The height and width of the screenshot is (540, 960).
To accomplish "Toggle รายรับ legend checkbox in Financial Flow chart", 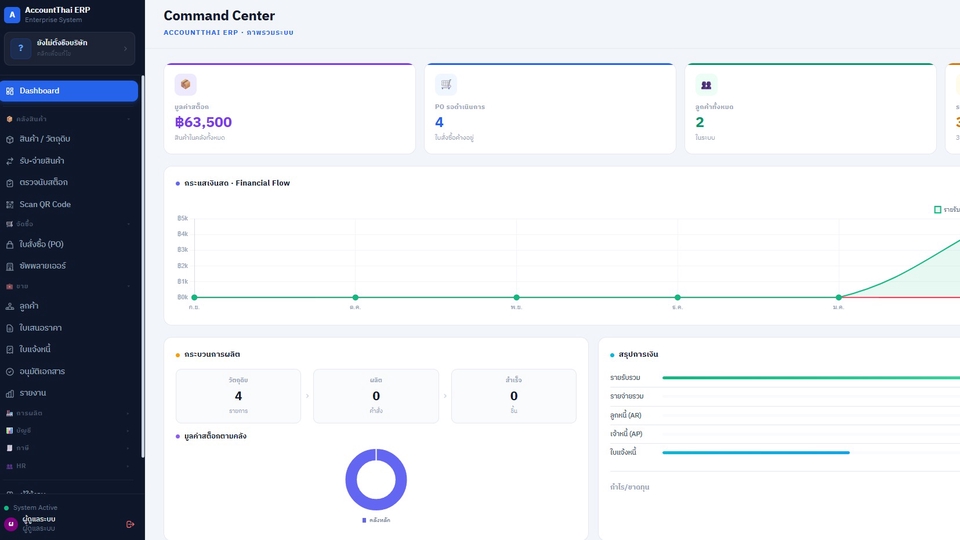I will [937, 209].
